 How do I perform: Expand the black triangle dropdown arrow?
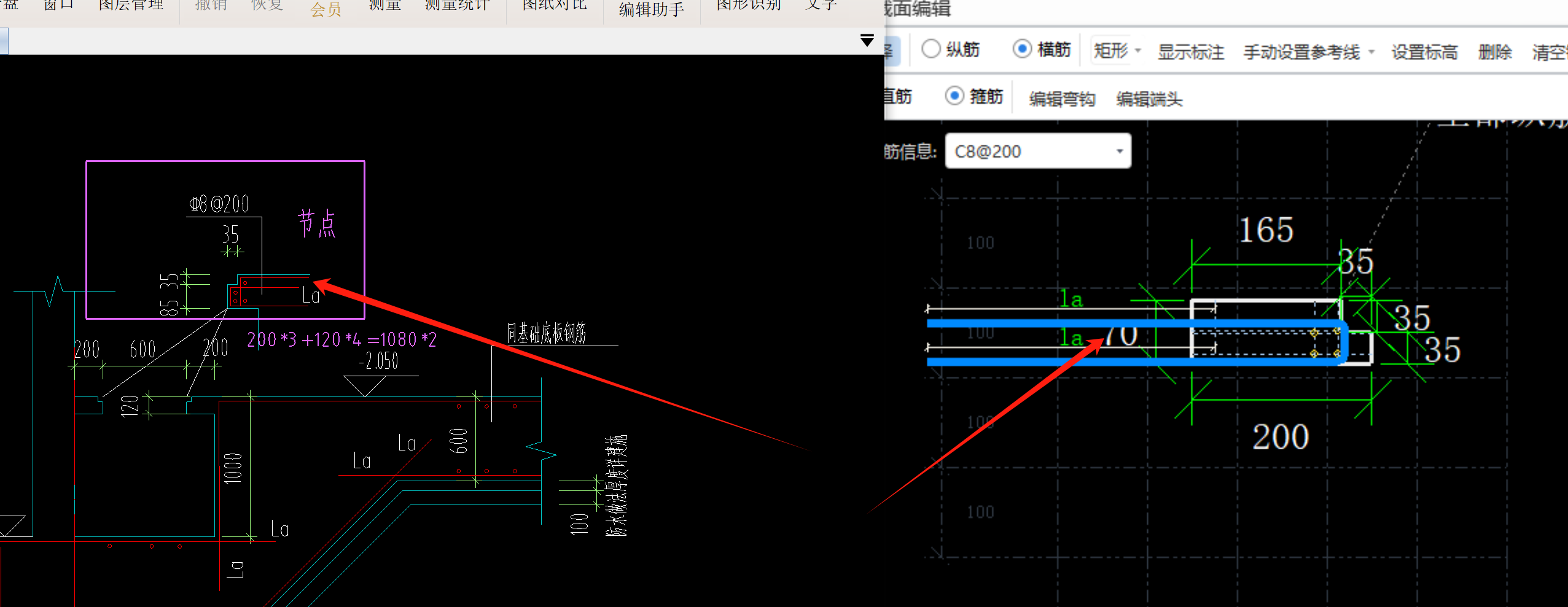pyautogui.click(x=867, y=41)
